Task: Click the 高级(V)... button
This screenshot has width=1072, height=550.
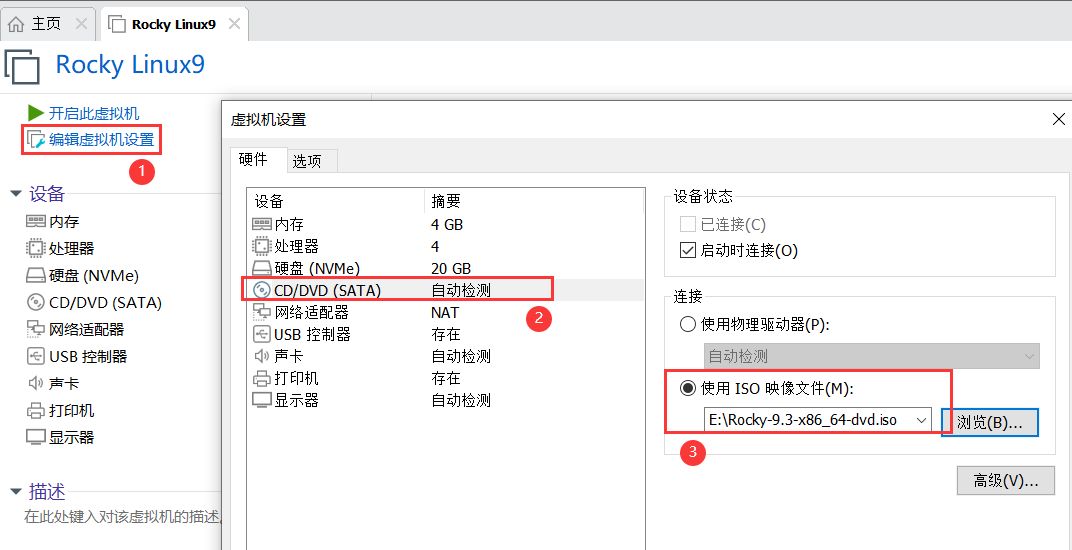Action: click(1006, 480)
